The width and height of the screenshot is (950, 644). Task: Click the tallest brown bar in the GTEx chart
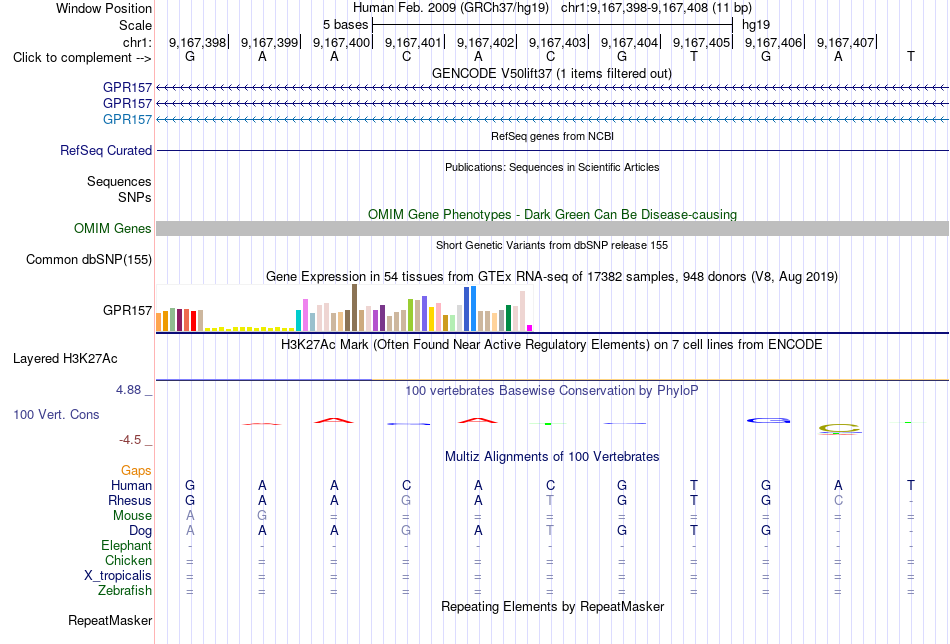coord(354,308)
